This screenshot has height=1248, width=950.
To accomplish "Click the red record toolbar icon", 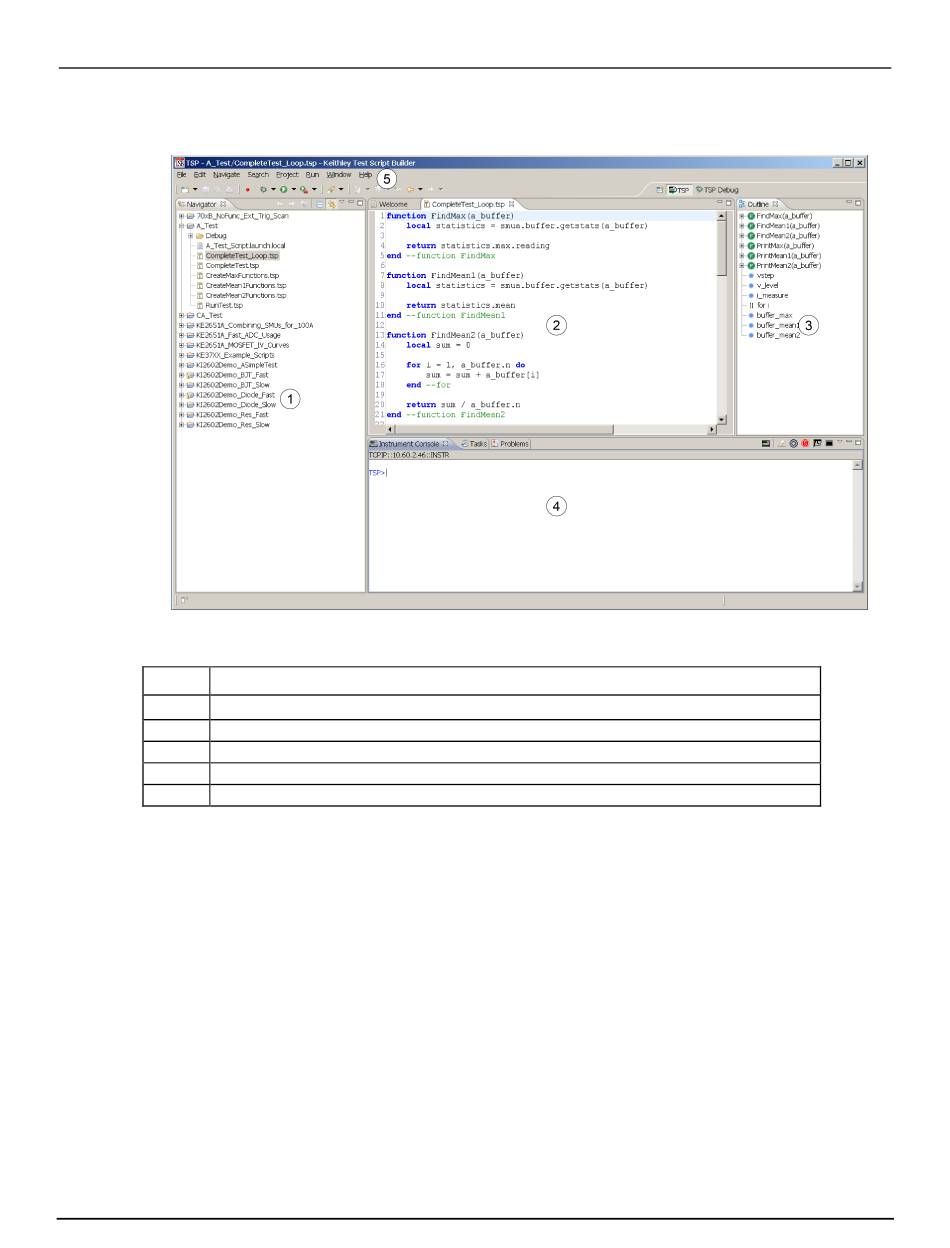I will coord(247,190).
